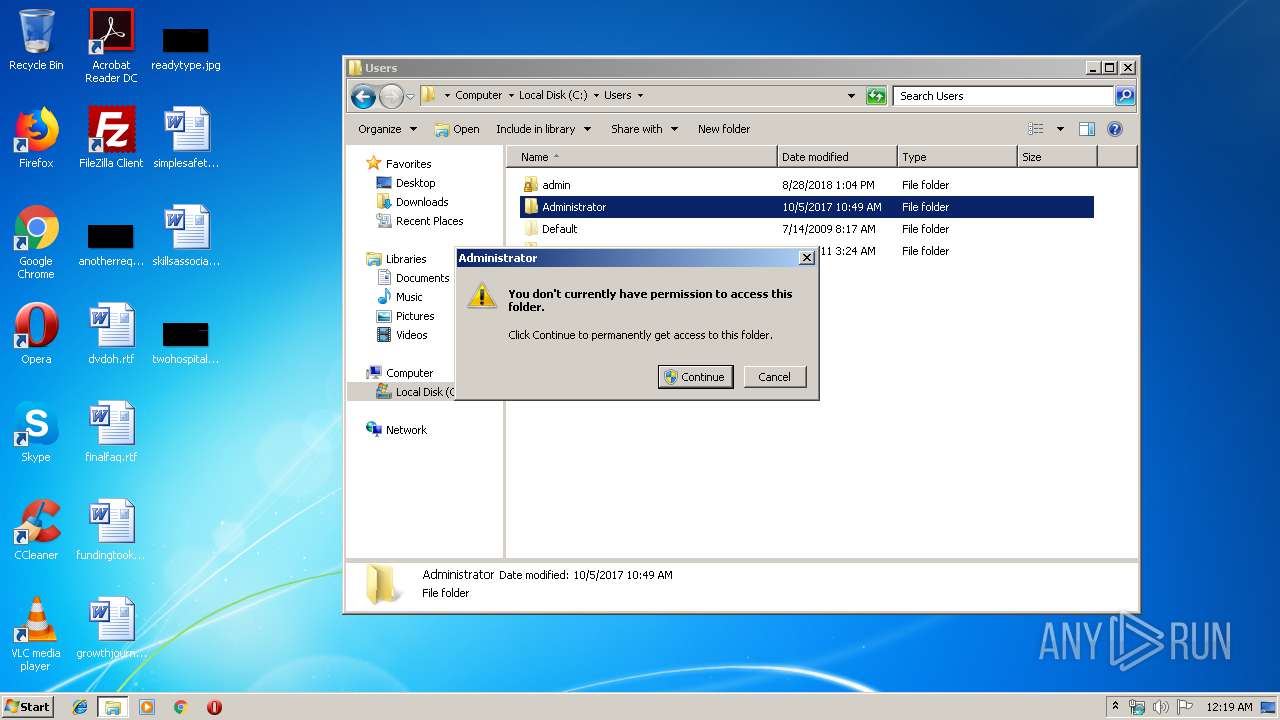Select Google Chrome desktop shortcut
Image resolution: width=1280 pixels, height=720 pixels.
(36, 243)
